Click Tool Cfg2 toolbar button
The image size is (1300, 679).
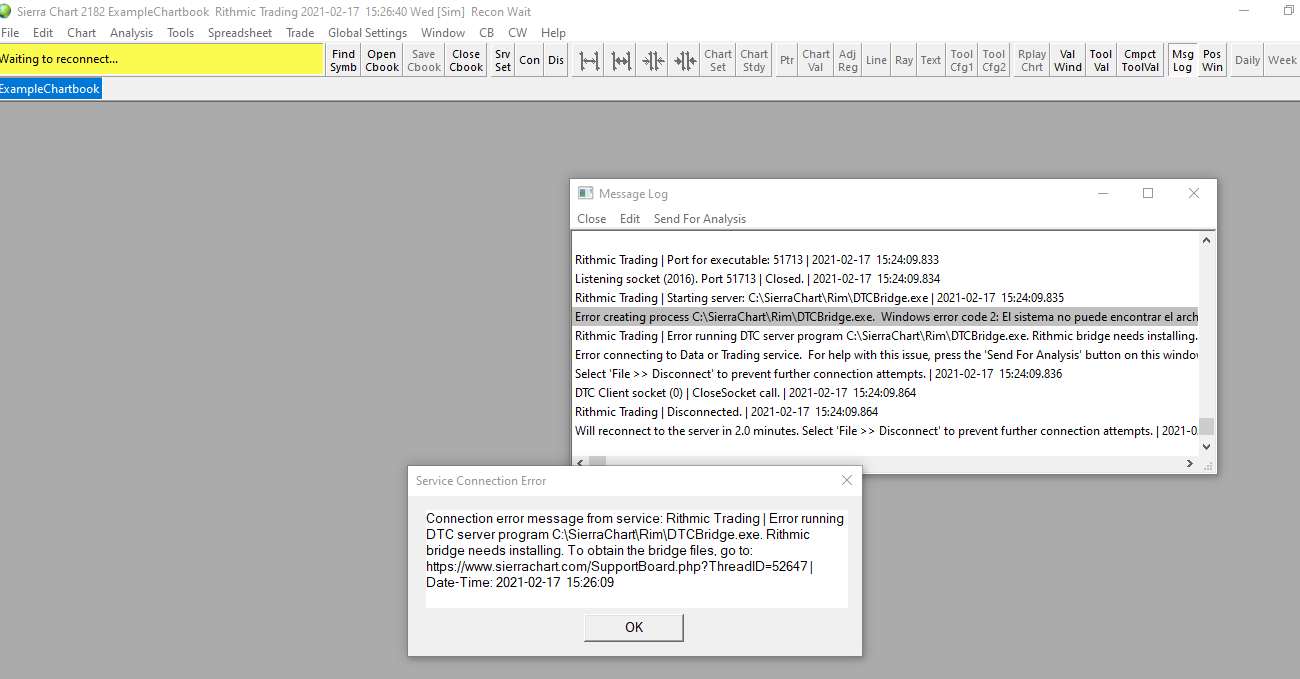coord(994,60)
